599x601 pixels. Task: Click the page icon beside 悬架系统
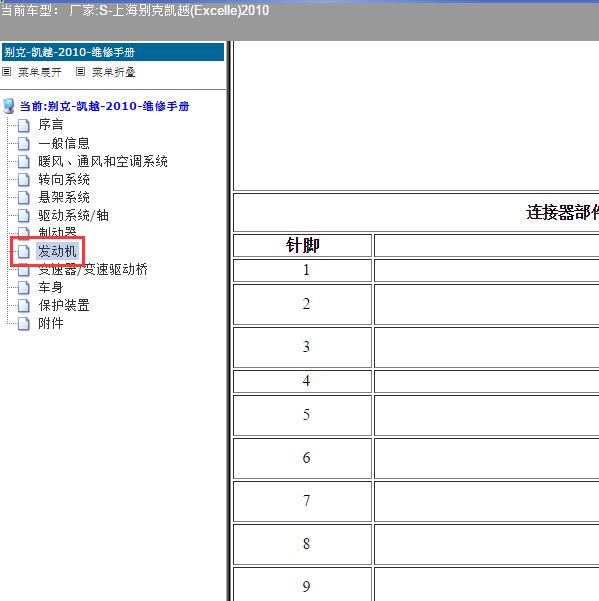pyautogui.click(x=24, y=197)
